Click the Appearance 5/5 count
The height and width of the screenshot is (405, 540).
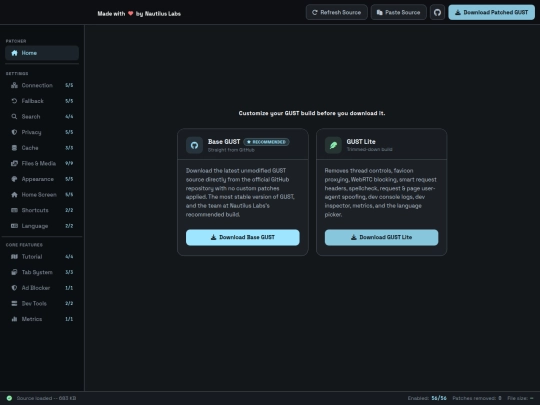pos(69,179)
